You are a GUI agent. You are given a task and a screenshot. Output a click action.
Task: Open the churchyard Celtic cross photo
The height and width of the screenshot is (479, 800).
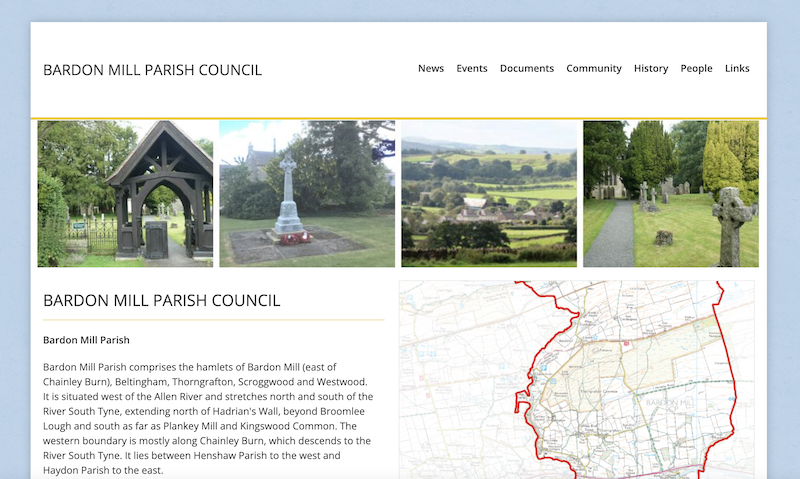click(670, 194)
